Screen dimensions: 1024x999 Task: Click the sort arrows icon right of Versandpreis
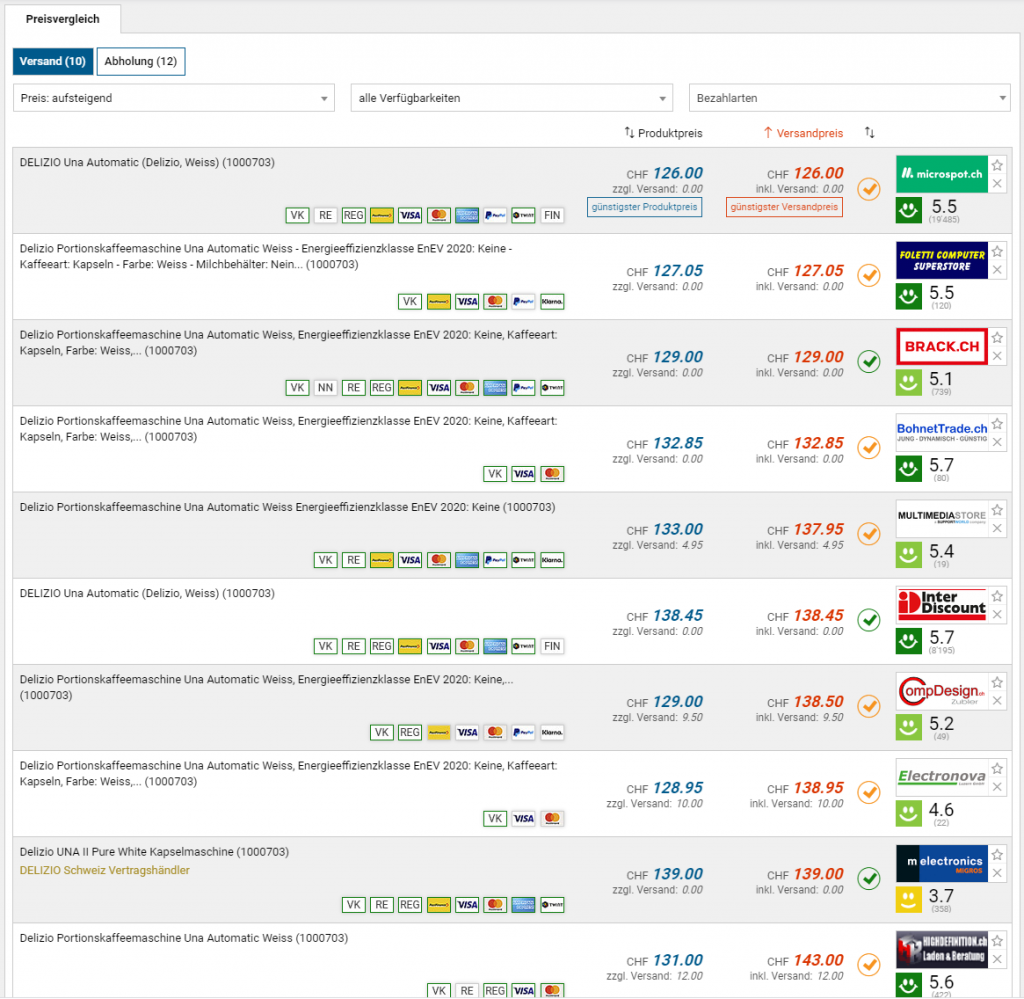click(869, 133)
